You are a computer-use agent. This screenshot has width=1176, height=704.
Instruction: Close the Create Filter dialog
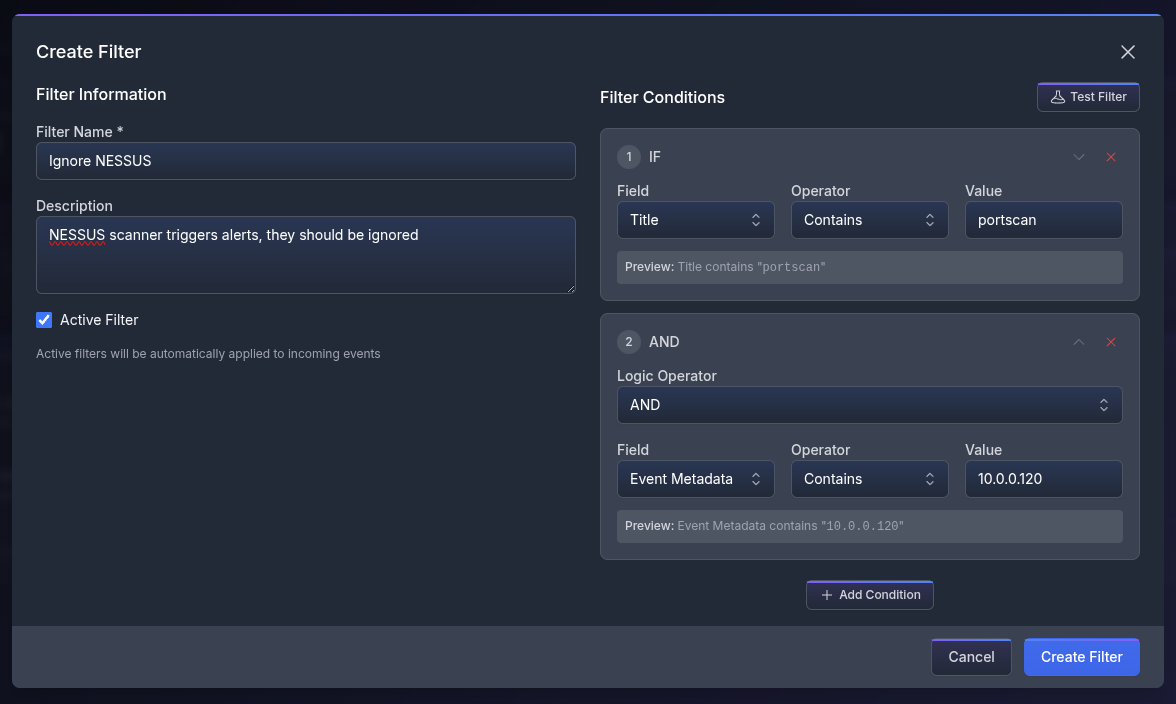1127,52
